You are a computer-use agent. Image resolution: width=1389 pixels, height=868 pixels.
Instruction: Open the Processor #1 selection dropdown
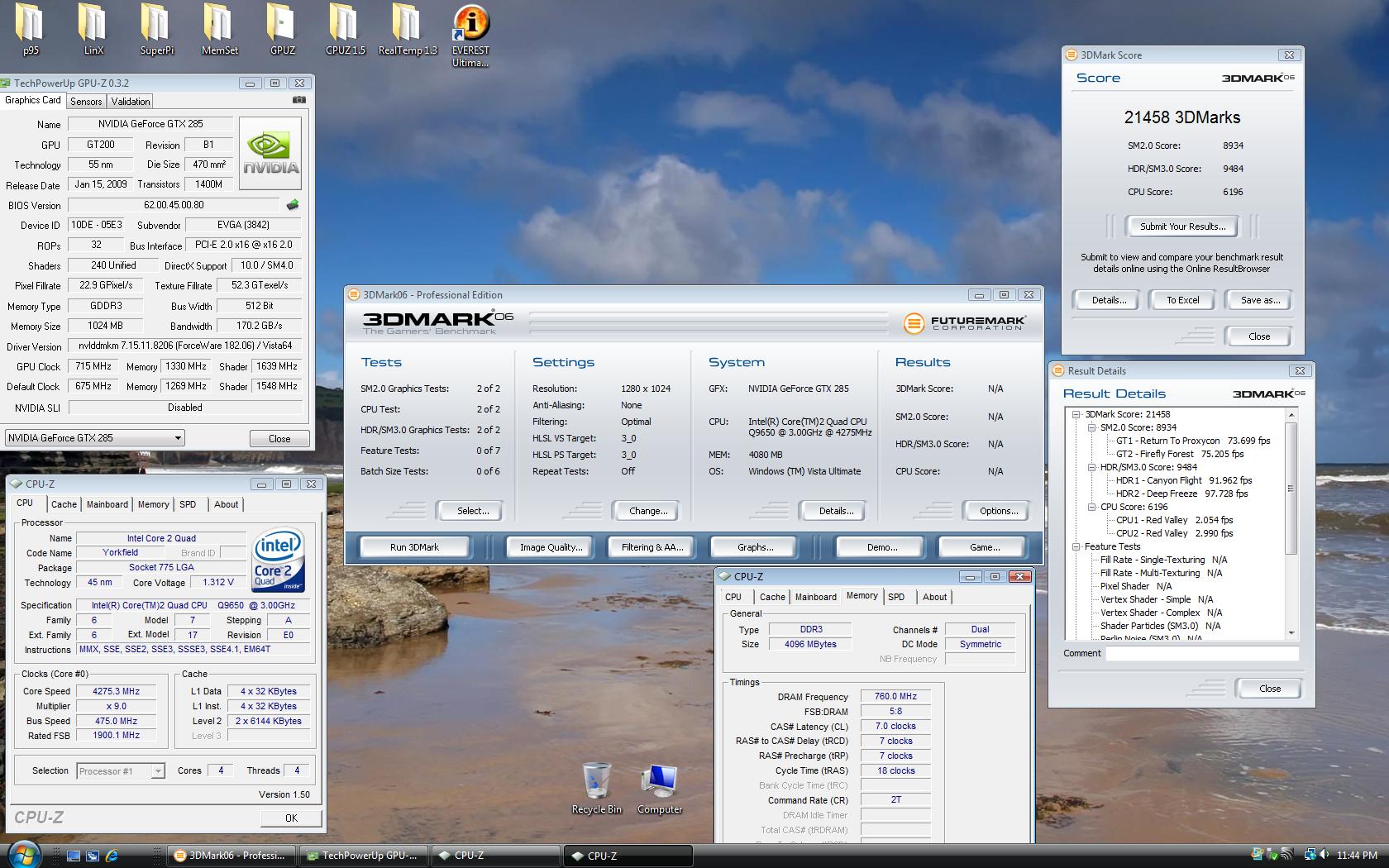tap(121, 771)
